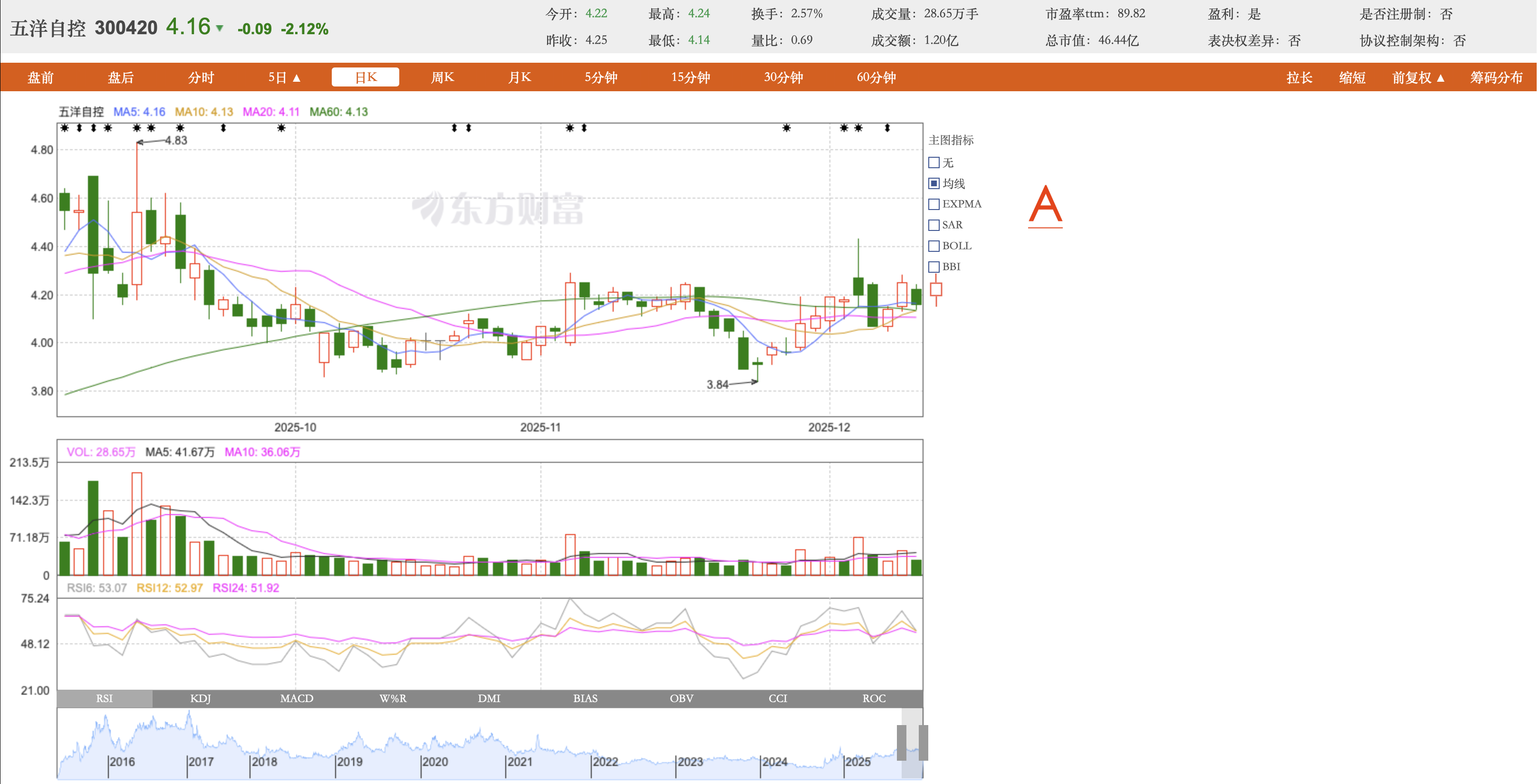Click year 2020 in the overview timeline

click(434, 762)
